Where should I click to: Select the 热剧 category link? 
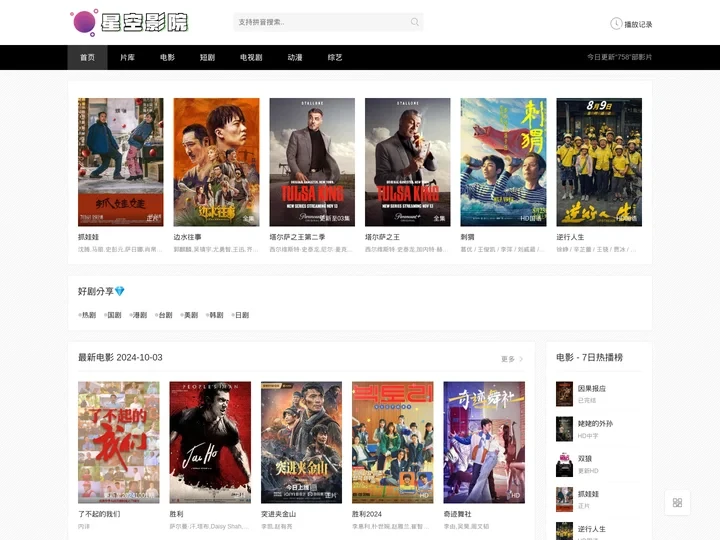(87, 315)
